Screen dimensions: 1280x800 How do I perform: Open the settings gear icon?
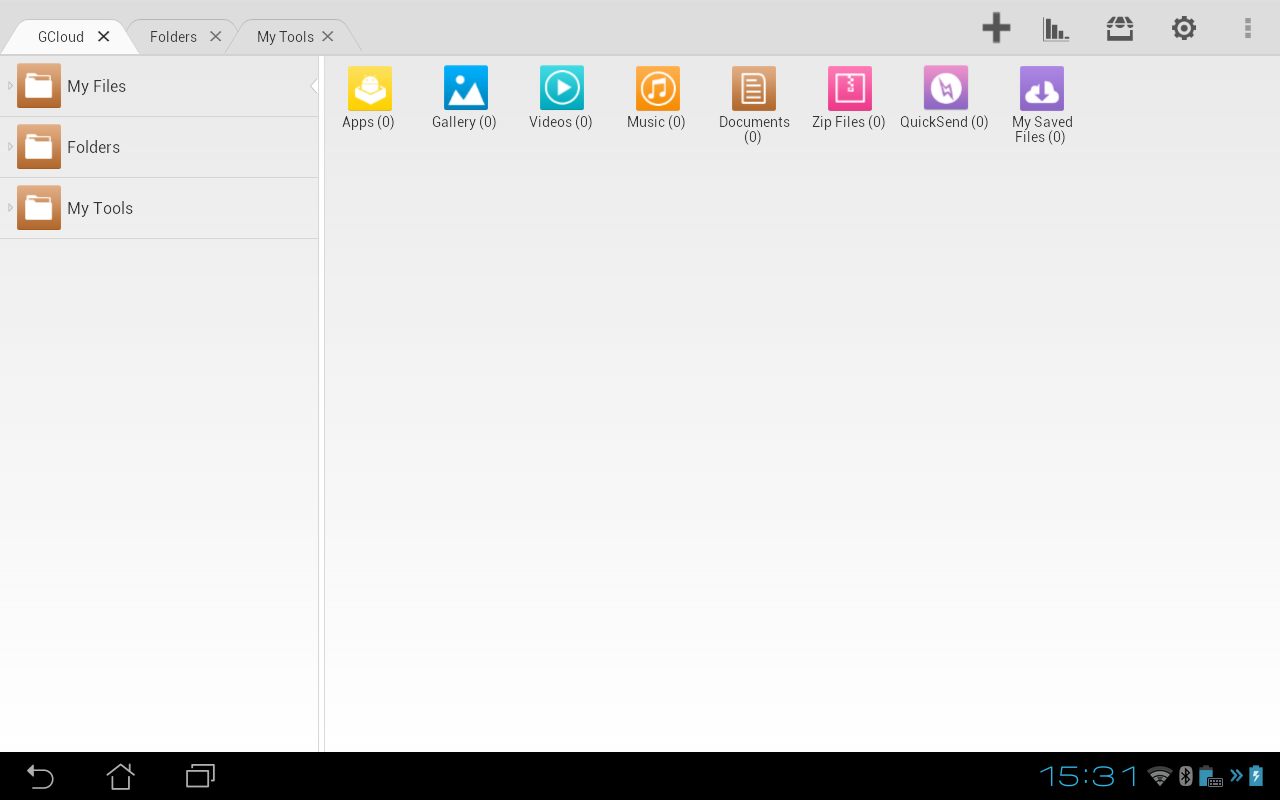pyautogui.click(x=1184, y=28)
